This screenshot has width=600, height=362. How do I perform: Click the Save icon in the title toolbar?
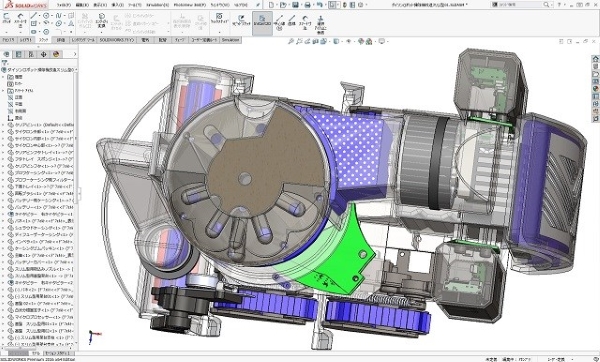[295, 5]
